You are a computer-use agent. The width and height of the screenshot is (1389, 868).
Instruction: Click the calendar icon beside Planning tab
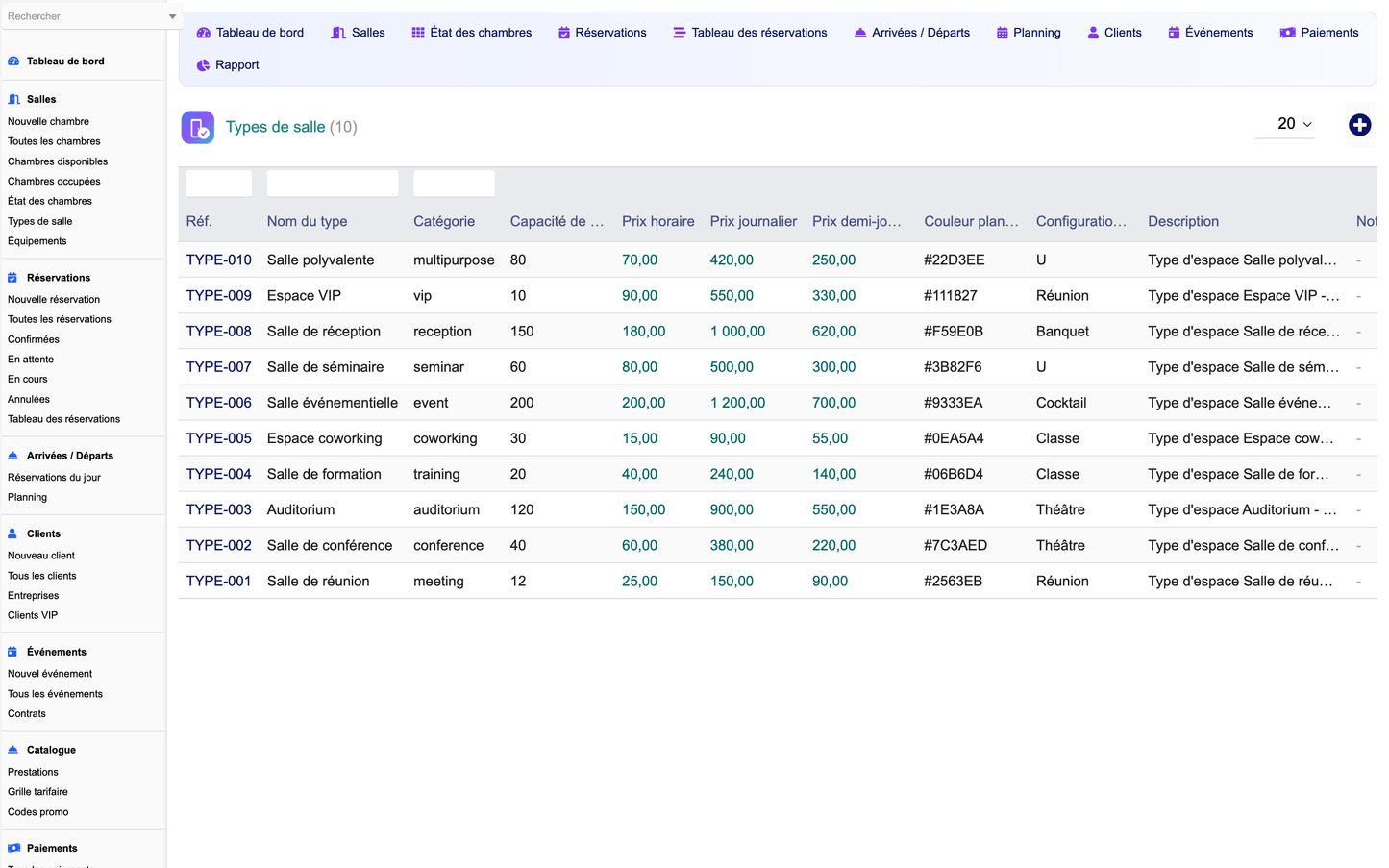[x=1003, y=33]
